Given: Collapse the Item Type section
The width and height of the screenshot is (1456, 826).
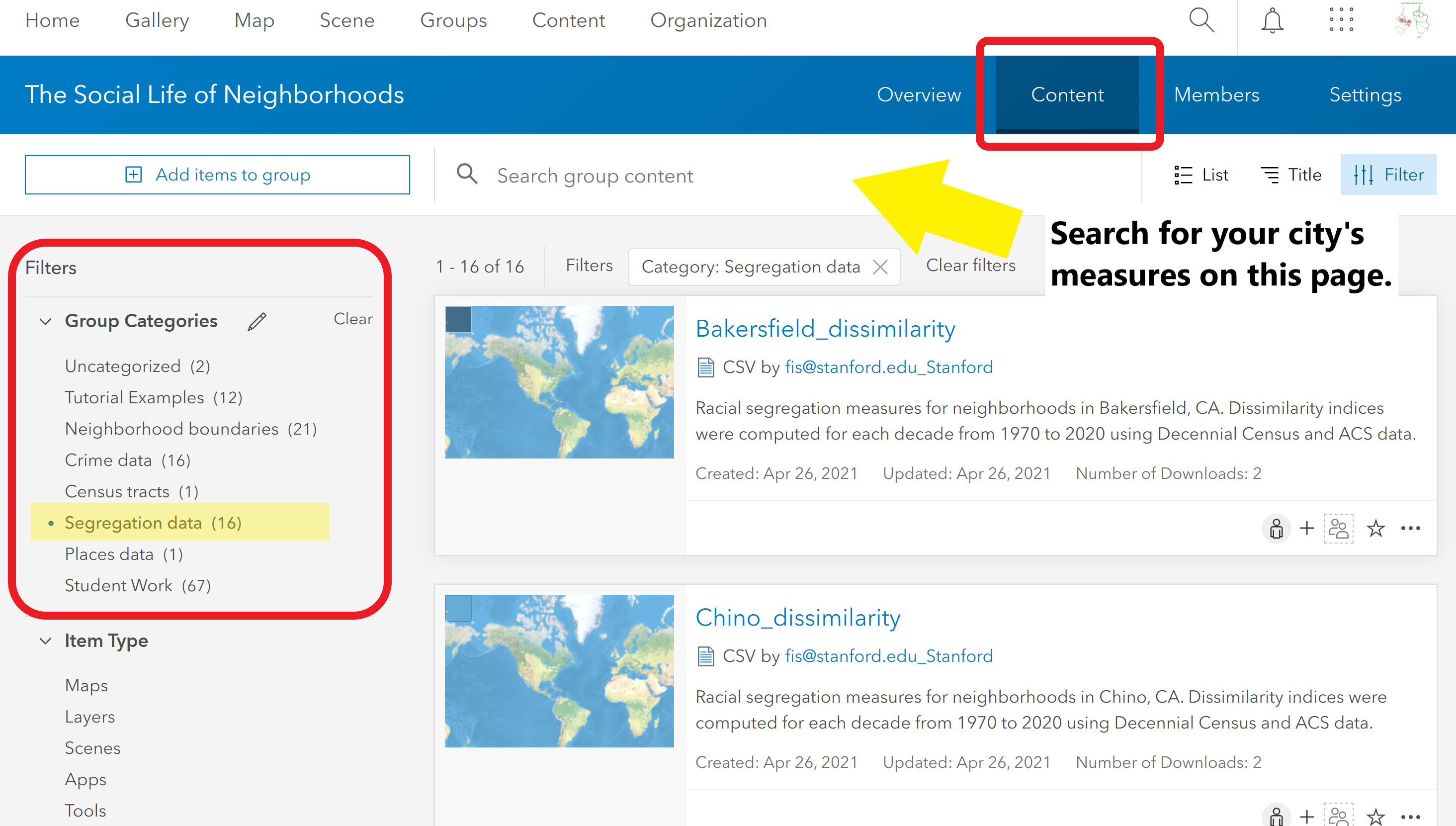Looking at the screenshot, I should click(45, 641).
